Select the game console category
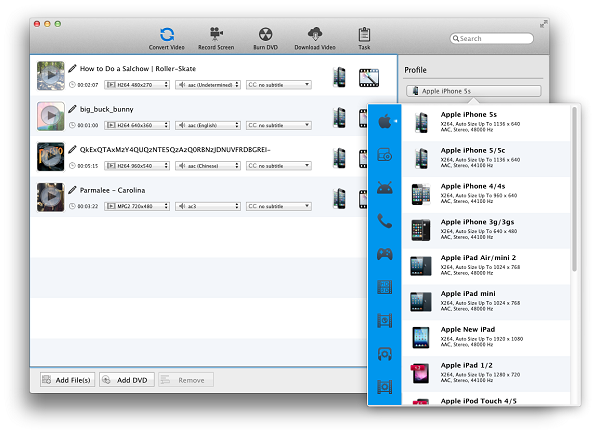 pyautogui.click(x=385, y=254)
